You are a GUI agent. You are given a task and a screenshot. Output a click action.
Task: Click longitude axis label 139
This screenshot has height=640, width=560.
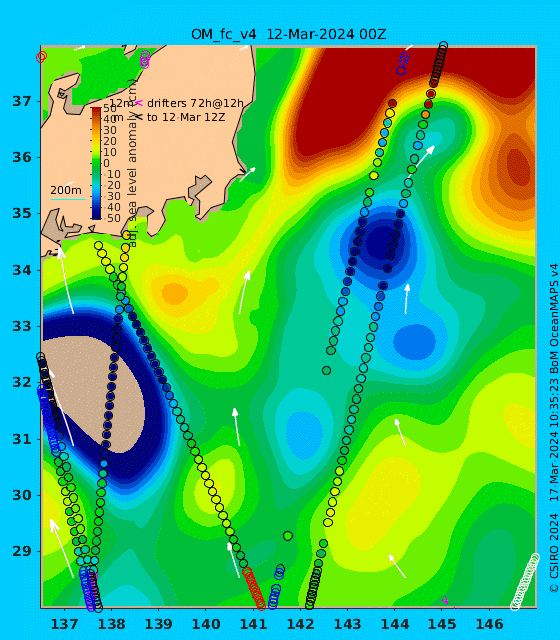click(158, 624)
